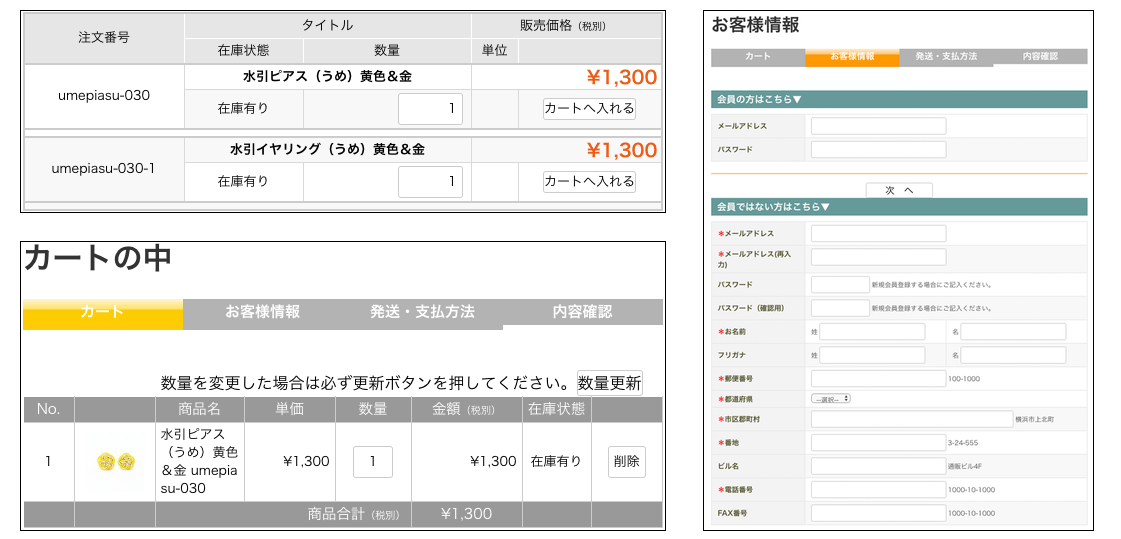The image size is (1121, 539).
Task: Focus パスワード（確認用） field
Action: (x=840, y=308)
